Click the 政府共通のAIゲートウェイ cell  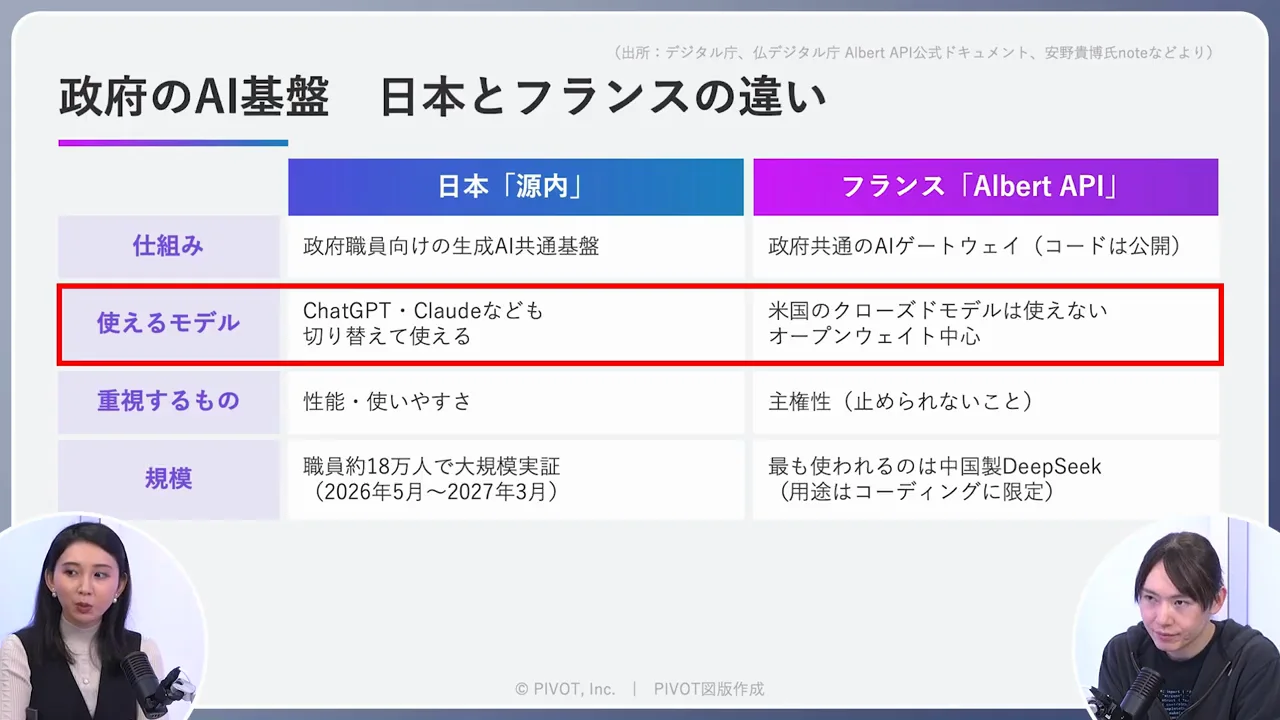click(985, 246)
